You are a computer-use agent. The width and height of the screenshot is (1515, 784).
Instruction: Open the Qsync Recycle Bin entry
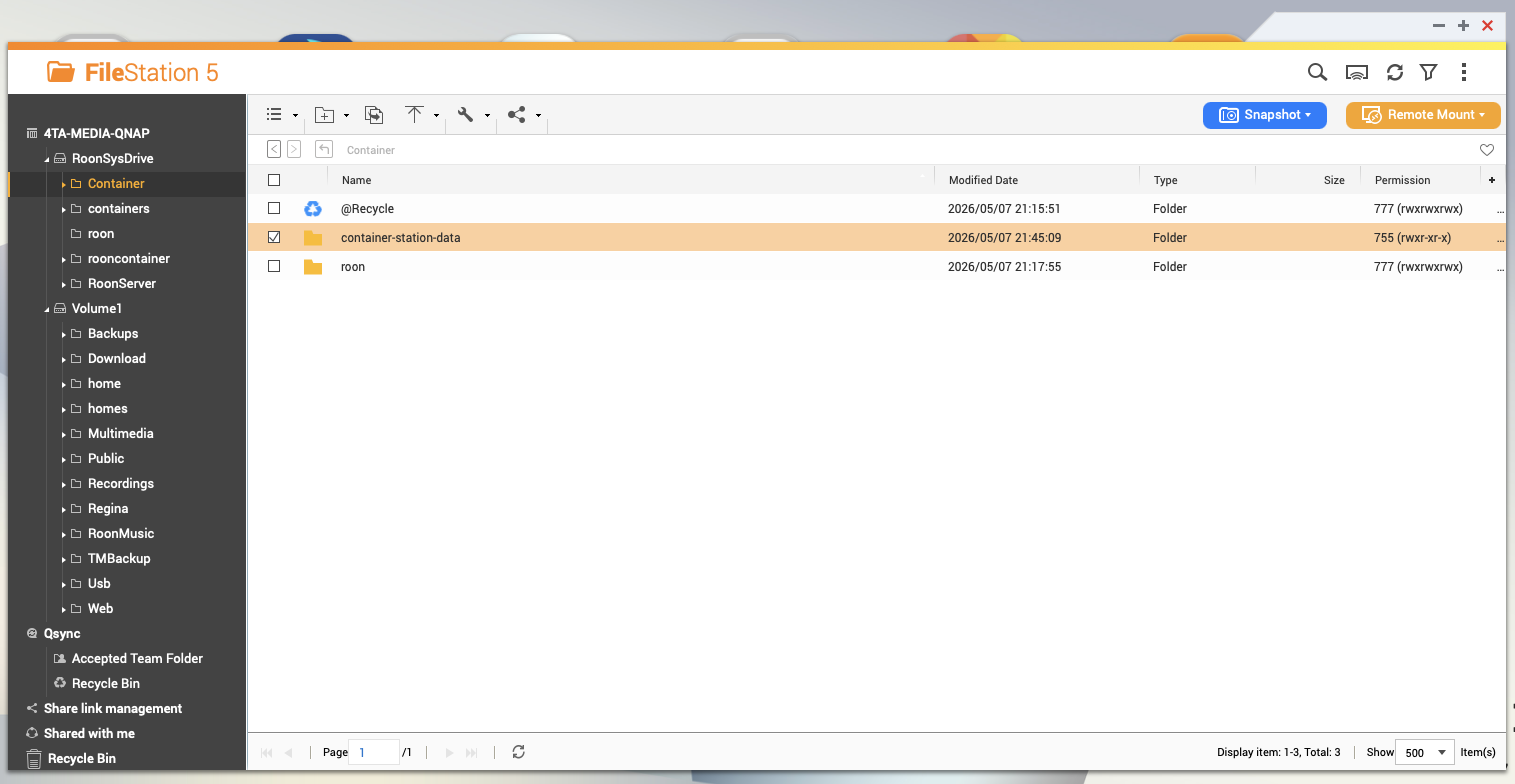click(x=105, y=683)
